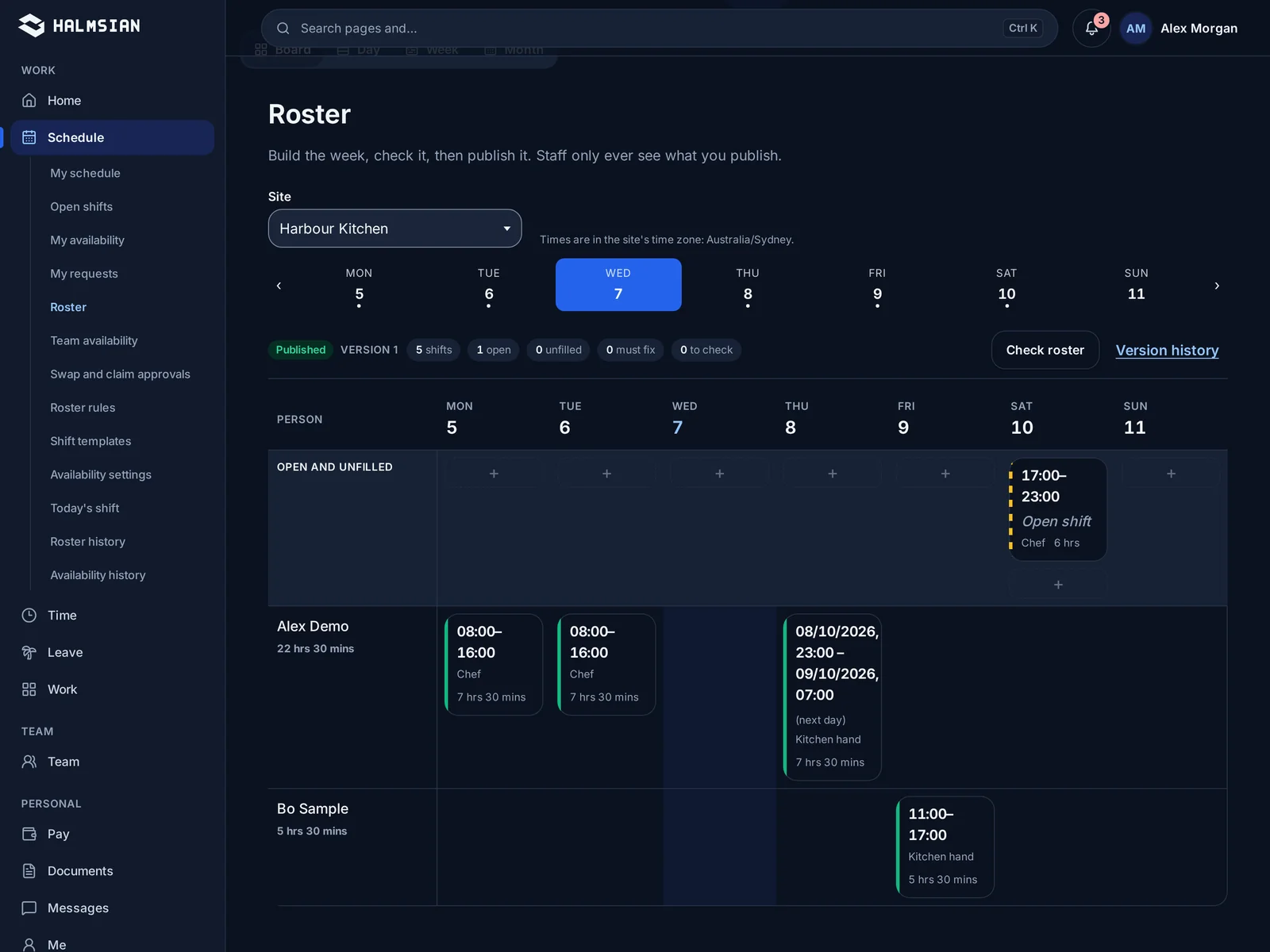Select MON 5 in day strip

(359, 285)
